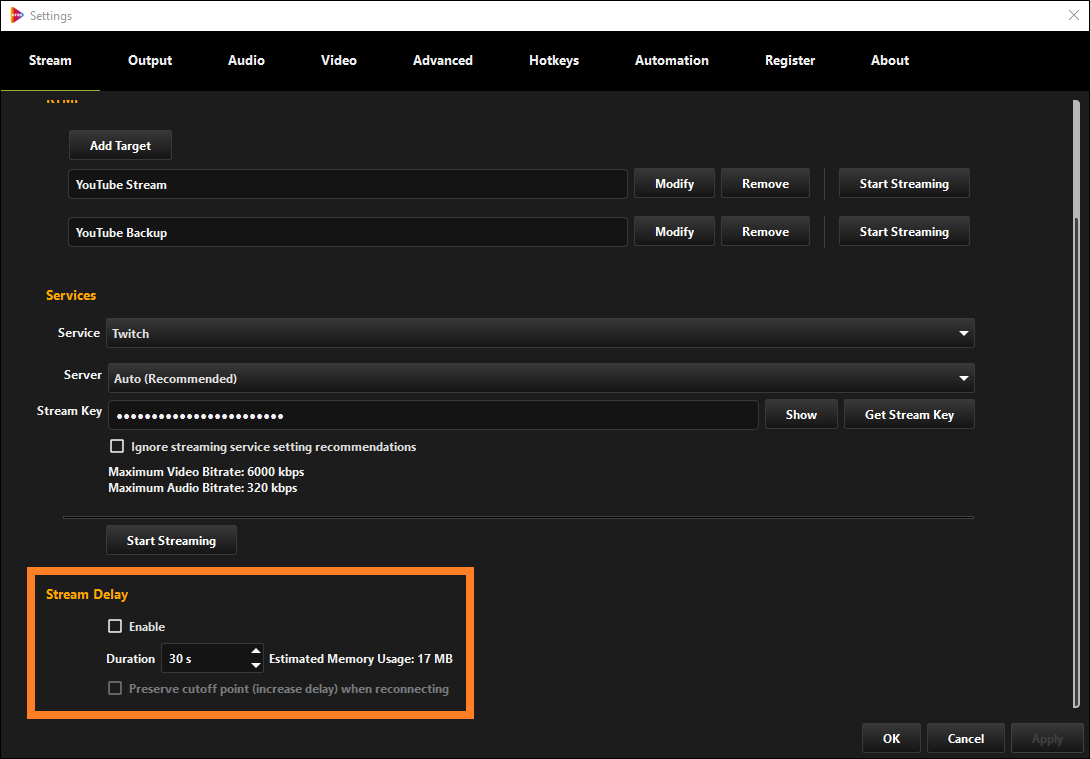This screenshot has width=1090, height=759.
Task: Start streaming to YouTube Backup target
Action: coord(904,231)
